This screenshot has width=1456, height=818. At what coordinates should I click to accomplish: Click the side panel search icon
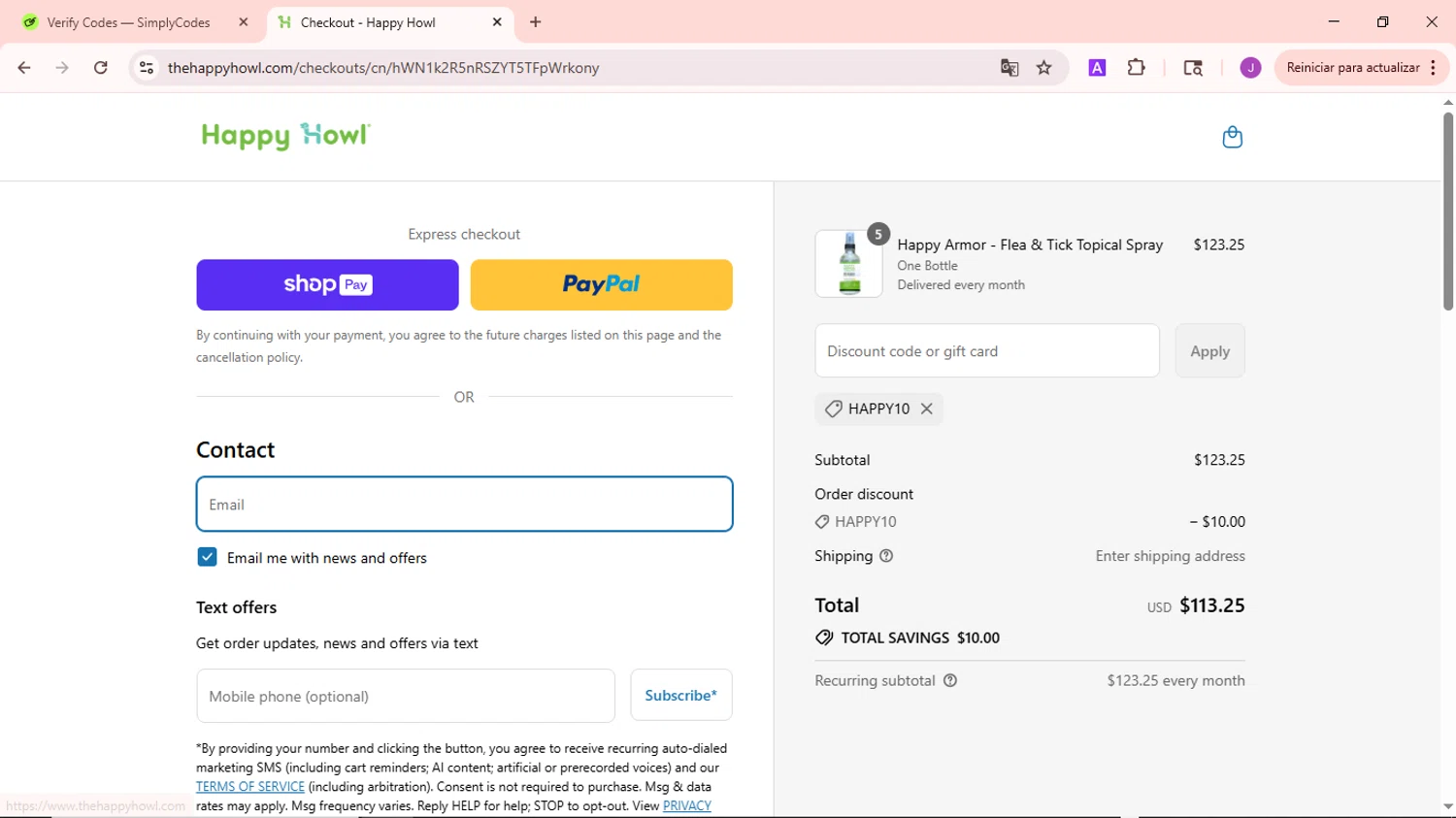[x=1193, y=68]
